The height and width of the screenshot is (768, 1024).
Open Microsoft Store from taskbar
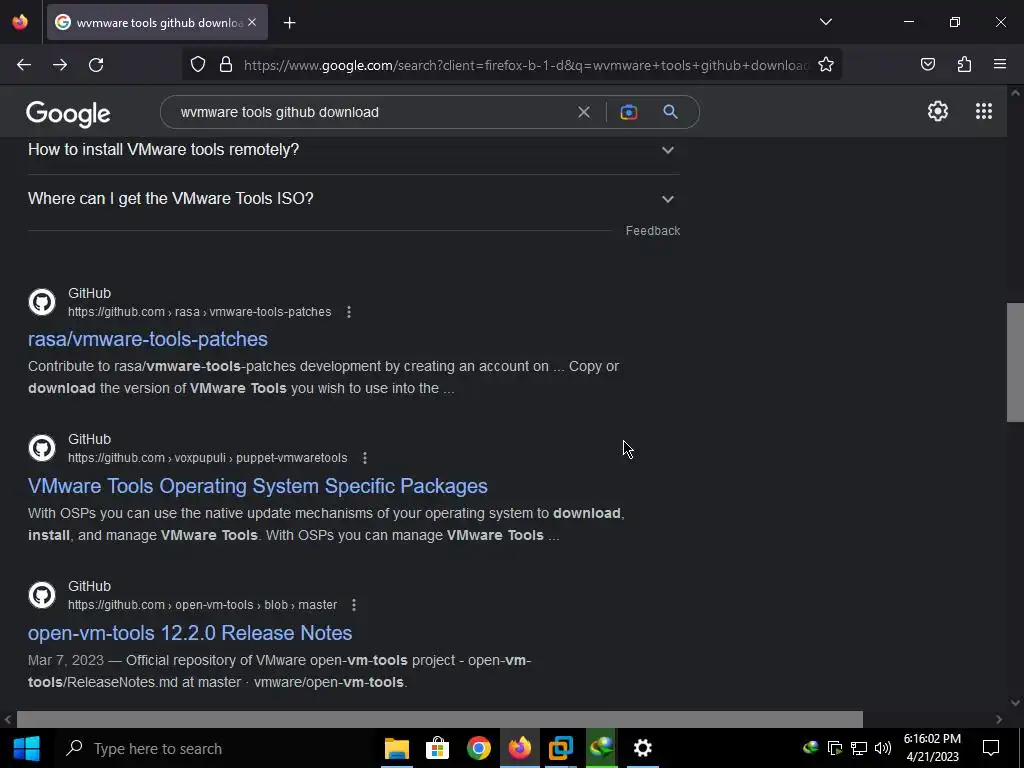click(437, 748)
